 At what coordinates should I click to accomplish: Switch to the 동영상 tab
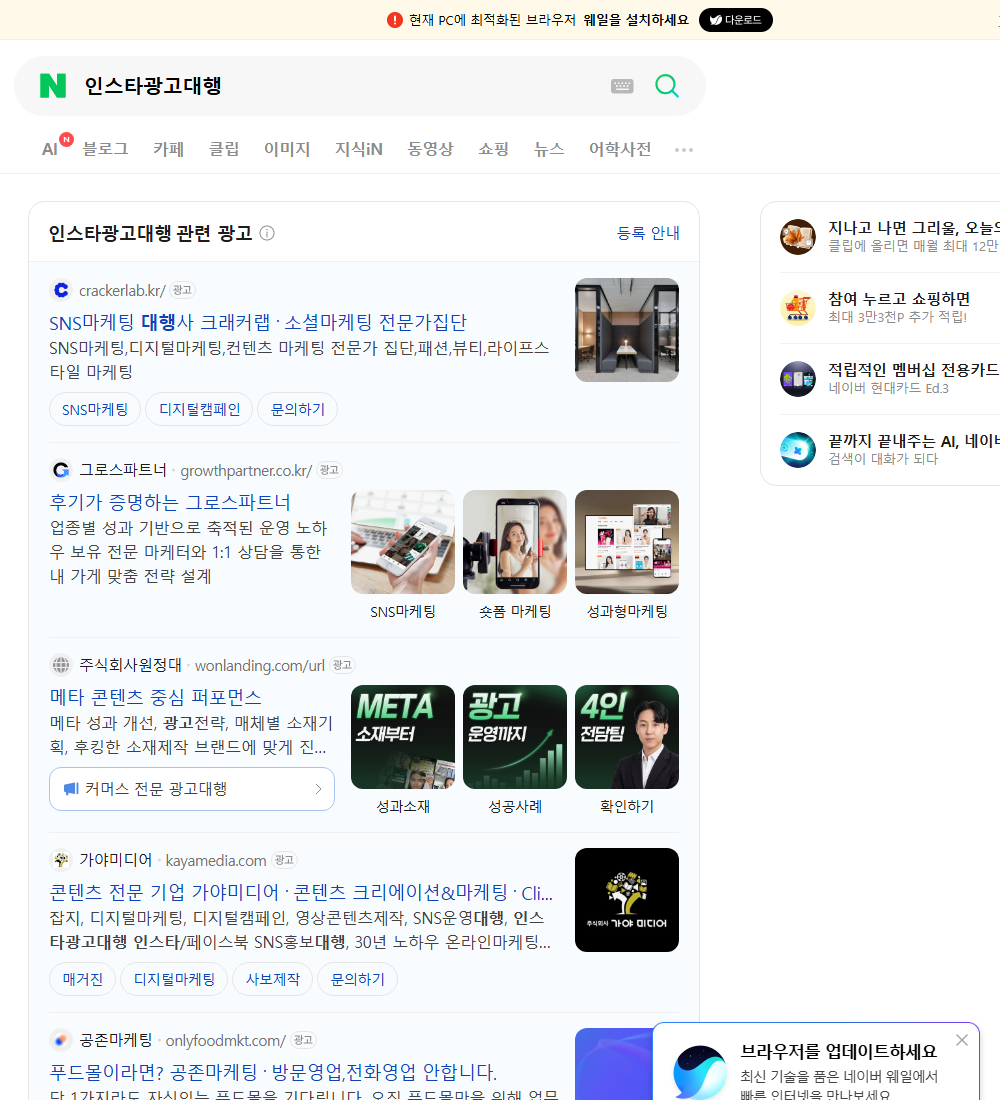click(x=430, y=149)
